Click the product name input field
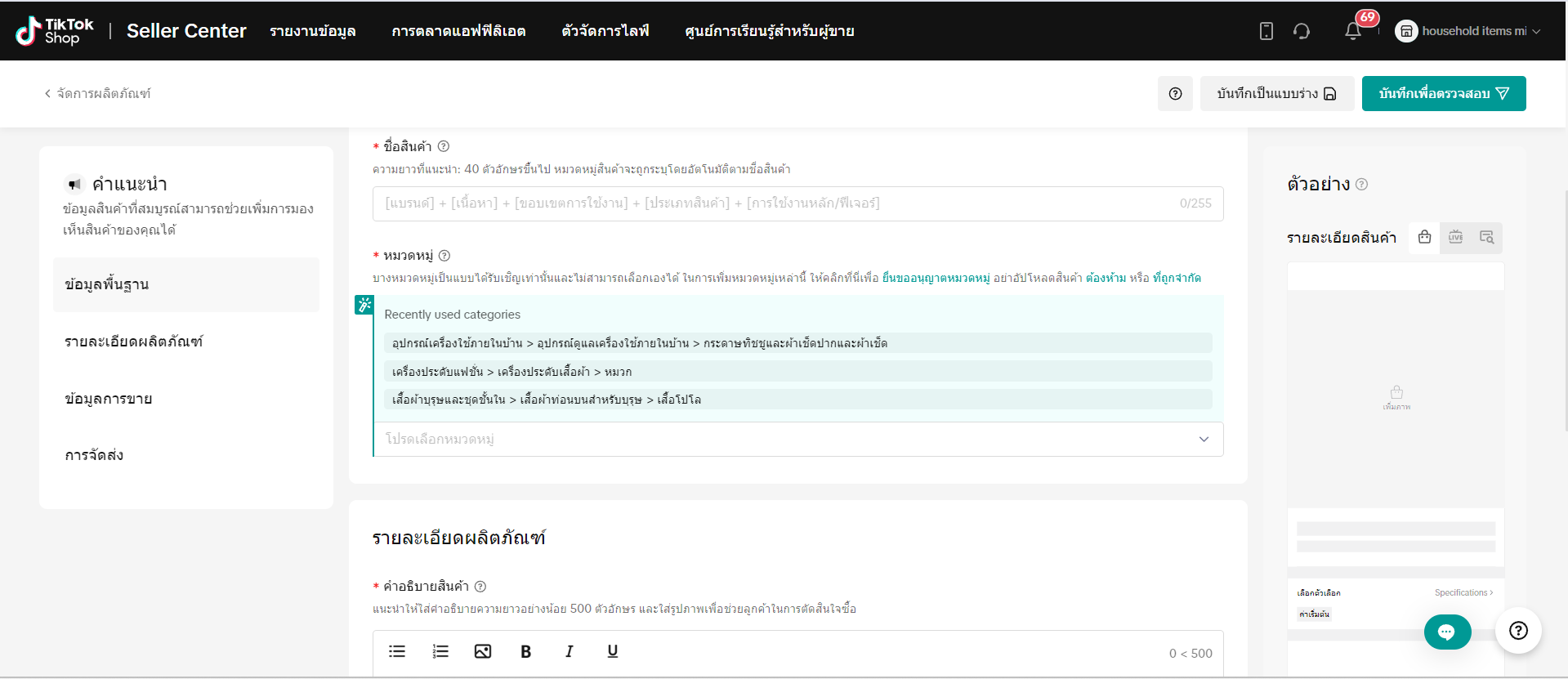This screenshot has height=679, width=1568. point(776,203)
